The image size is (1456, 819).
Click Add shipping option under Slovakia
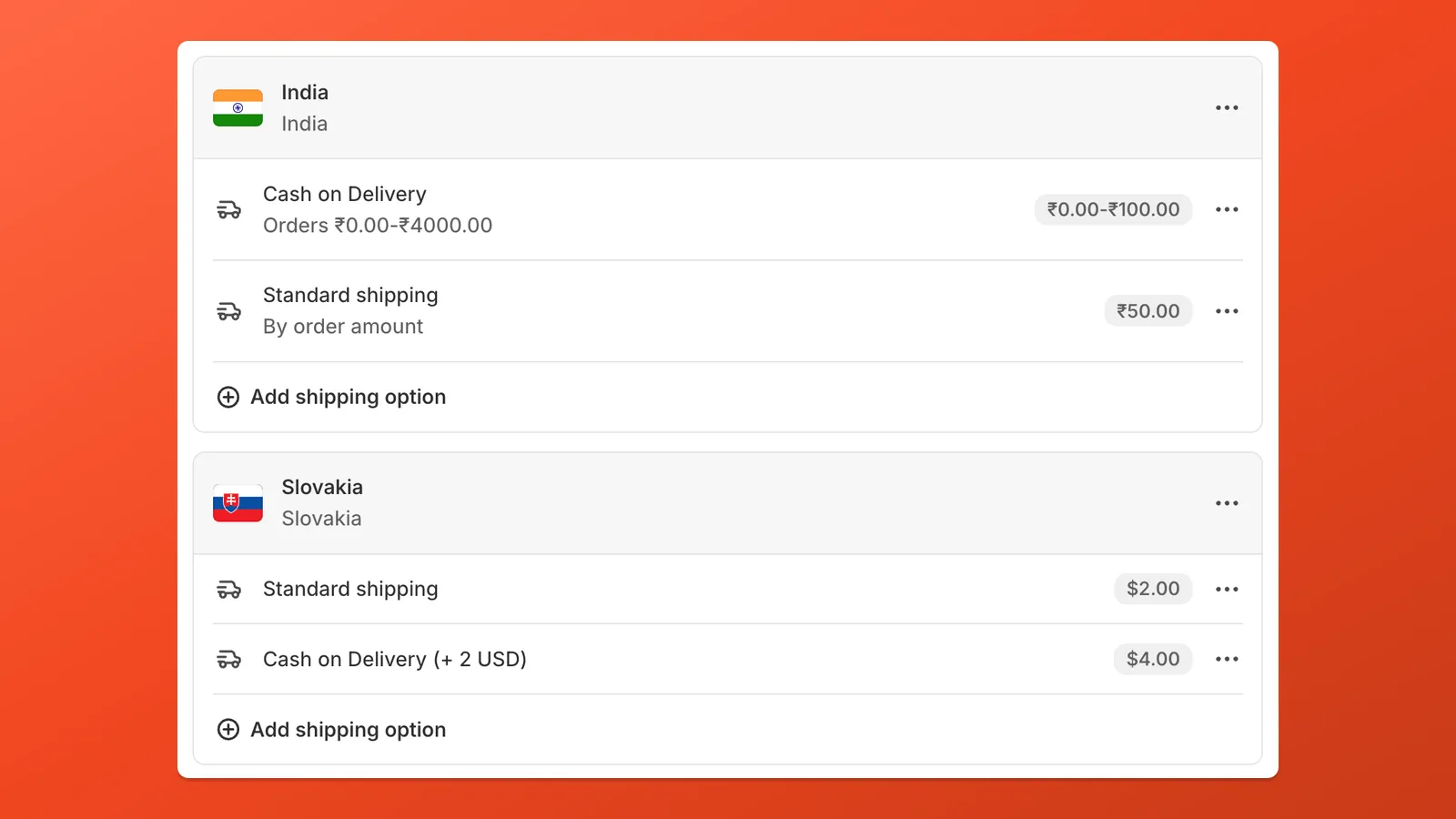[x=349, y=729]
